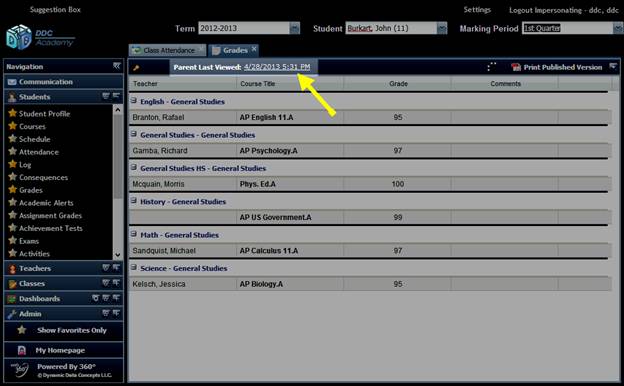This screenshot has width=624, height=386.
Task: Click the star icon next to Student Profile
Action: 13,113
